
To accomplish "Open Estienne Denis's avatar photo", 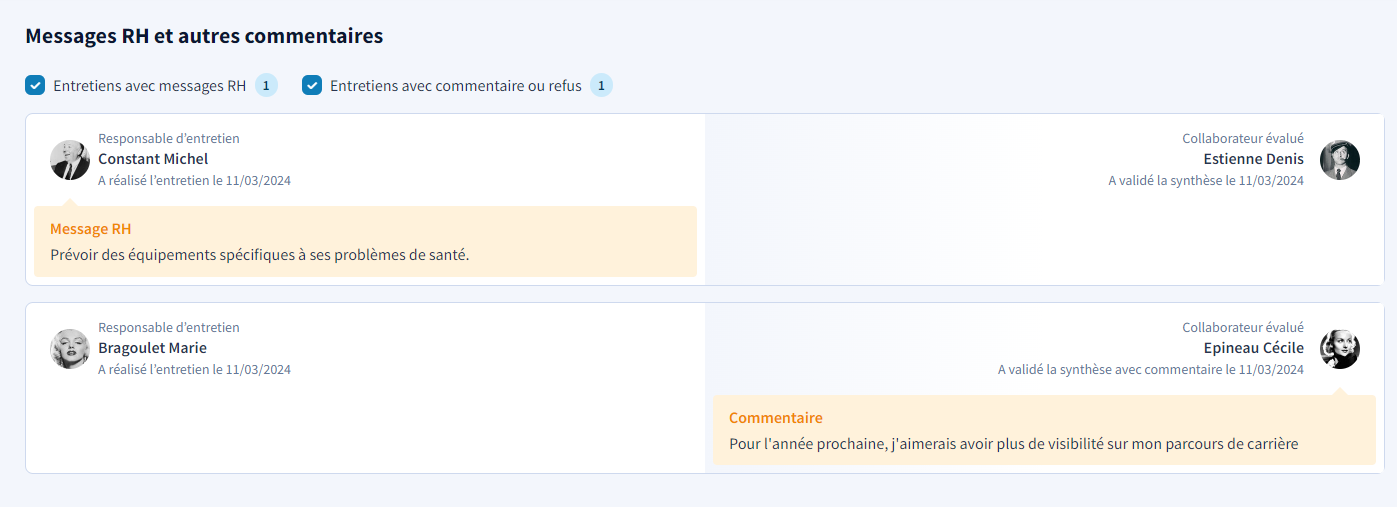I will [1340, 160].
